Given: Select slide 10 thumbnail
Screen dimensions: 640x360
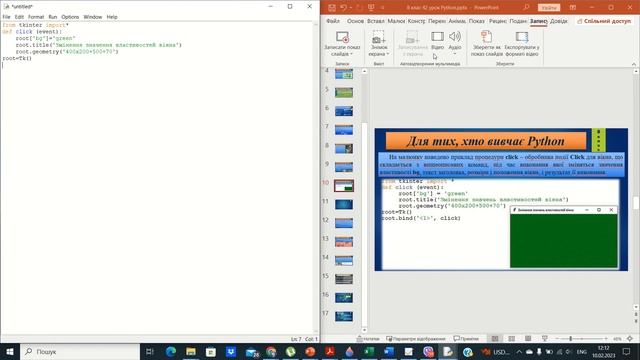Looking at the screenshot, I should pos(344,186).
